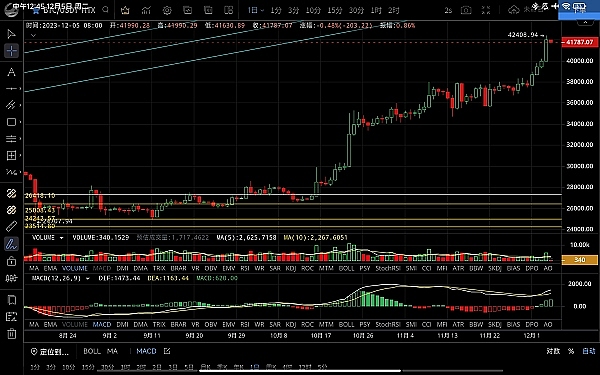600x375 pixels.
Task: Open the chart settings gear
Action: click(167, 10)
